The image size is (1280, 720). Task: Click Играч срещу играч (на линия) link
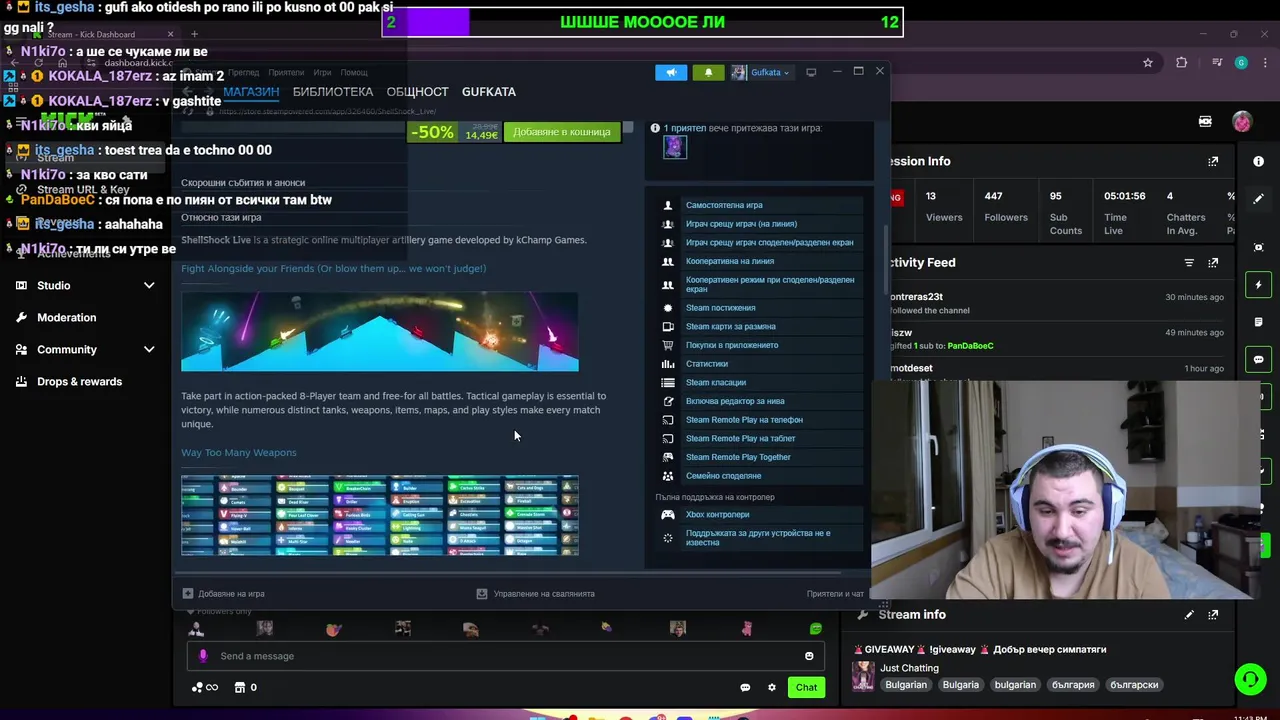point(741,224)
